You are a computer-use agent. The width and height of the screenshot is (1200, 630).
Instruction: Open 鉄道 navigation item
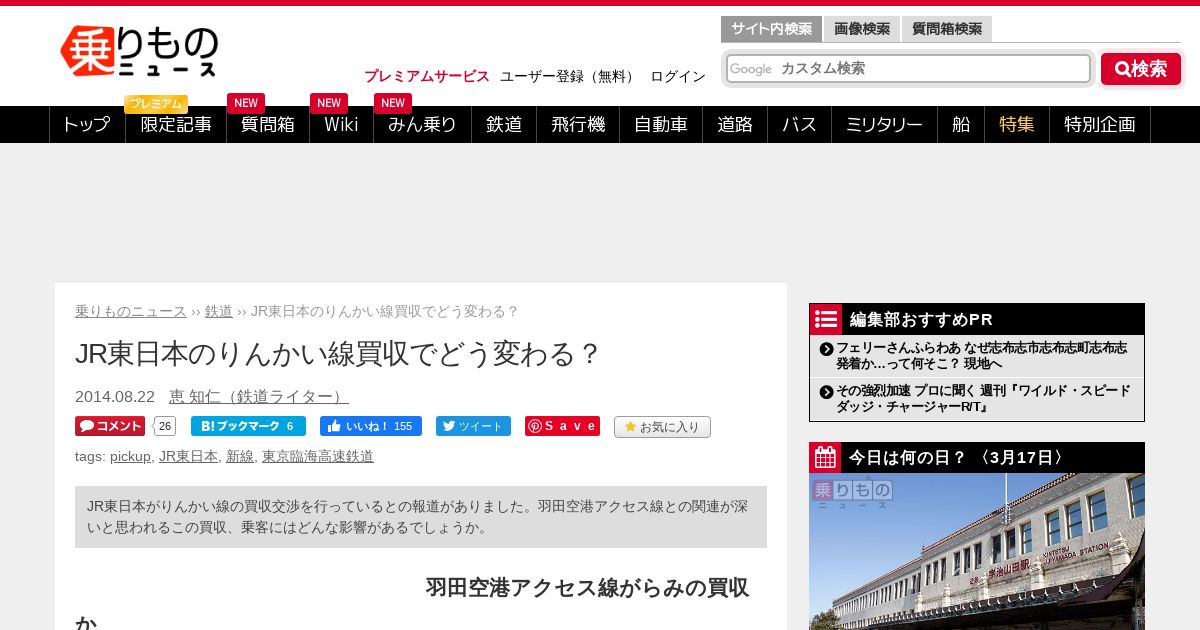pos(504,124)
